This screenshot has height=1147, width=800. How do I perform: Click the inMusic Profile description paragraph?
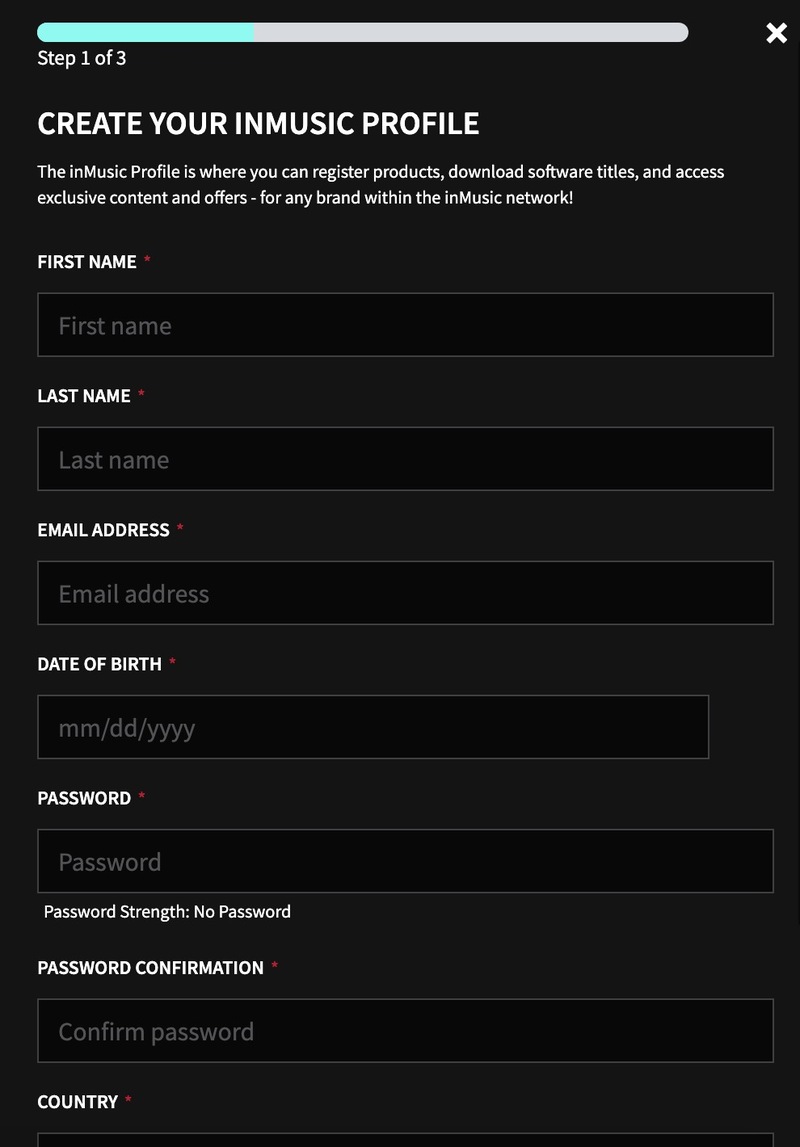coord(380,185)
